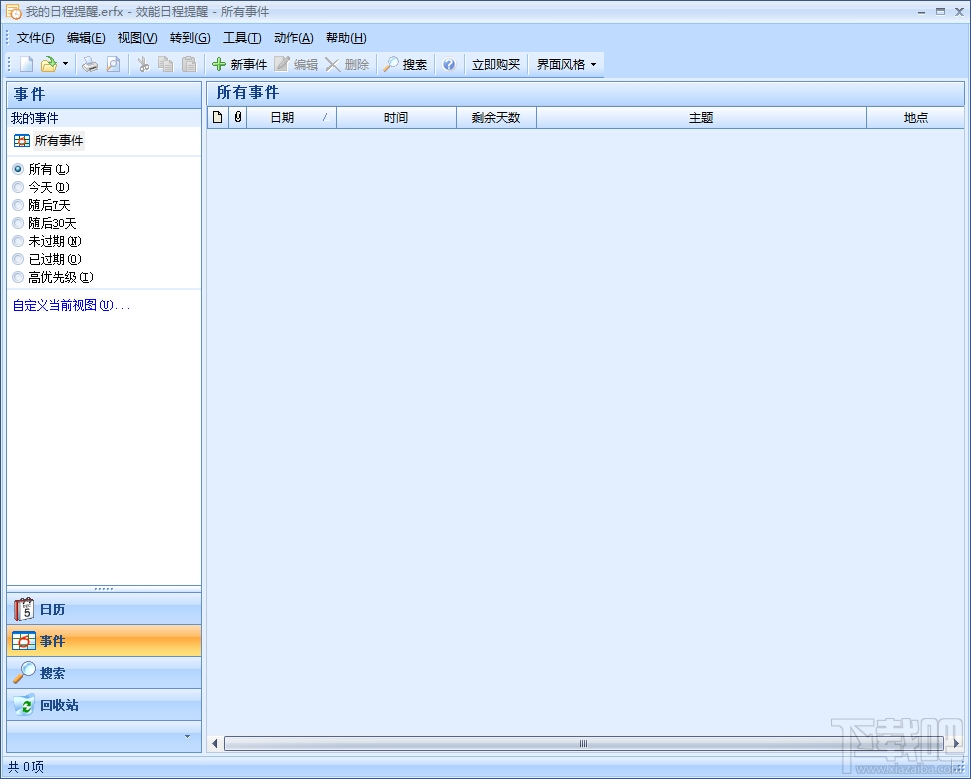Screen dimensions: 971x779
Task: Open the 转到(G) menu
Action: pos(190,38)
